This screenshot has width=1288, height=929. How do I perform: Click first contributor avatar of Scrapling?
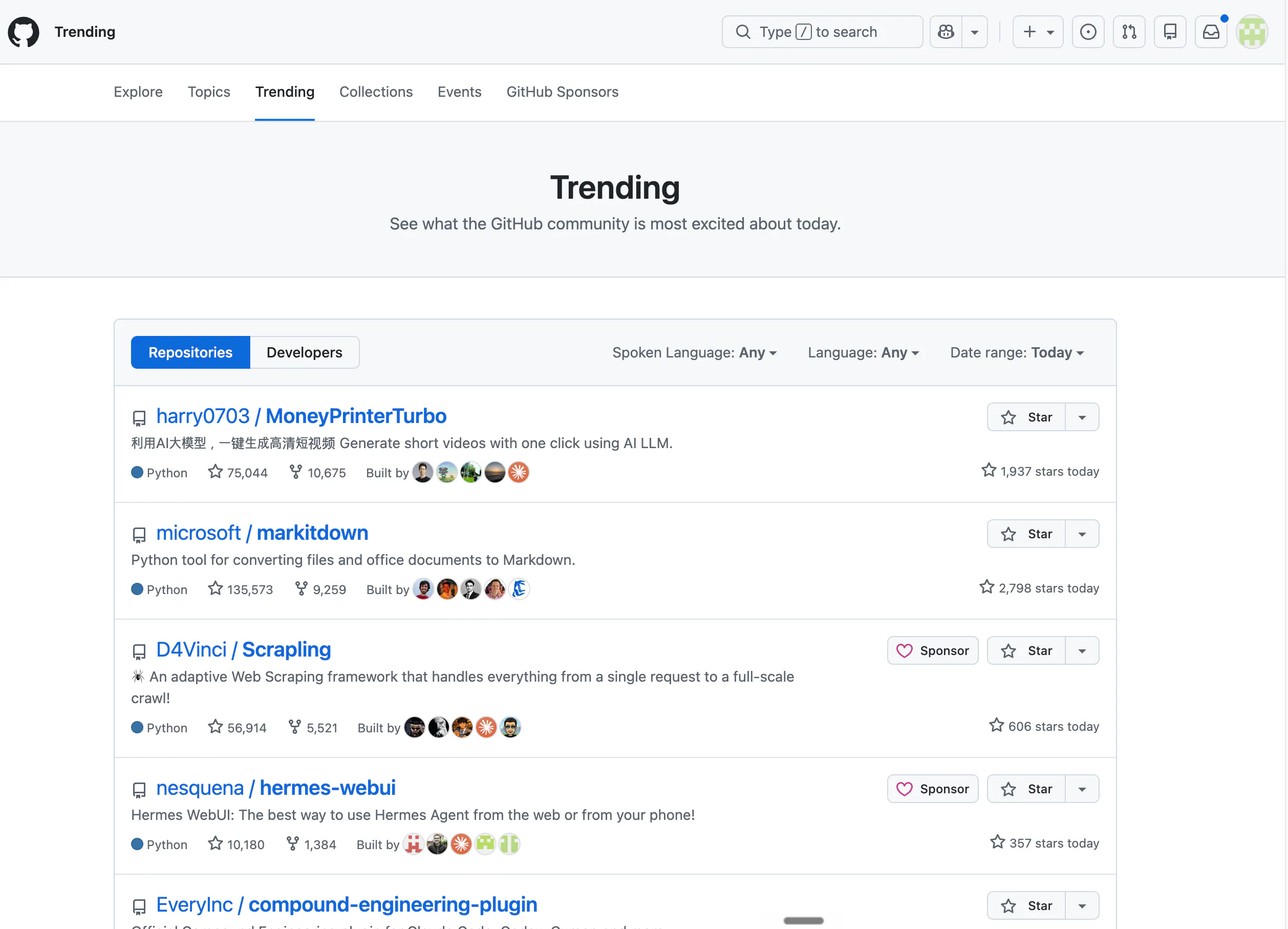[x=415, y=727]
